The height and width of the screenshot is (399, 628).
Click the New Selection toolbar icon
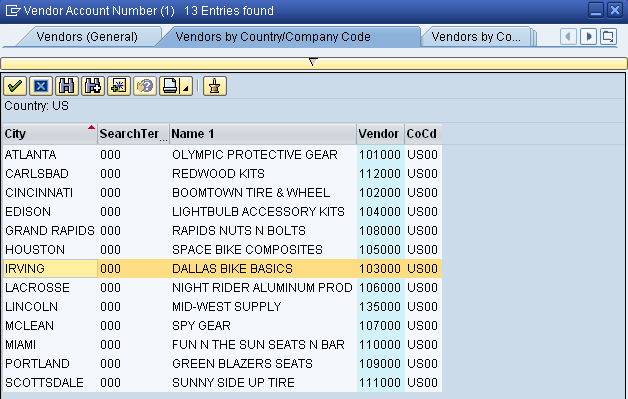tap(119, 86)
